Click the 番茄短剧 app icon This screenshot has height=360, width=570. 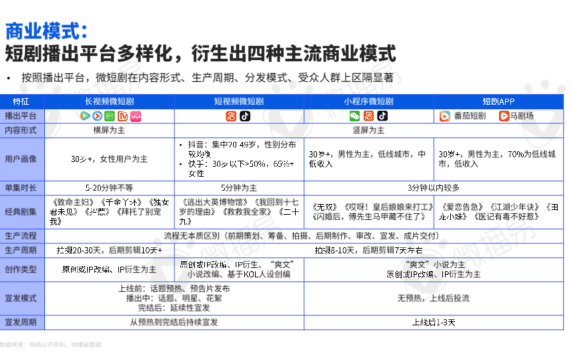click(x=445, y=116)
